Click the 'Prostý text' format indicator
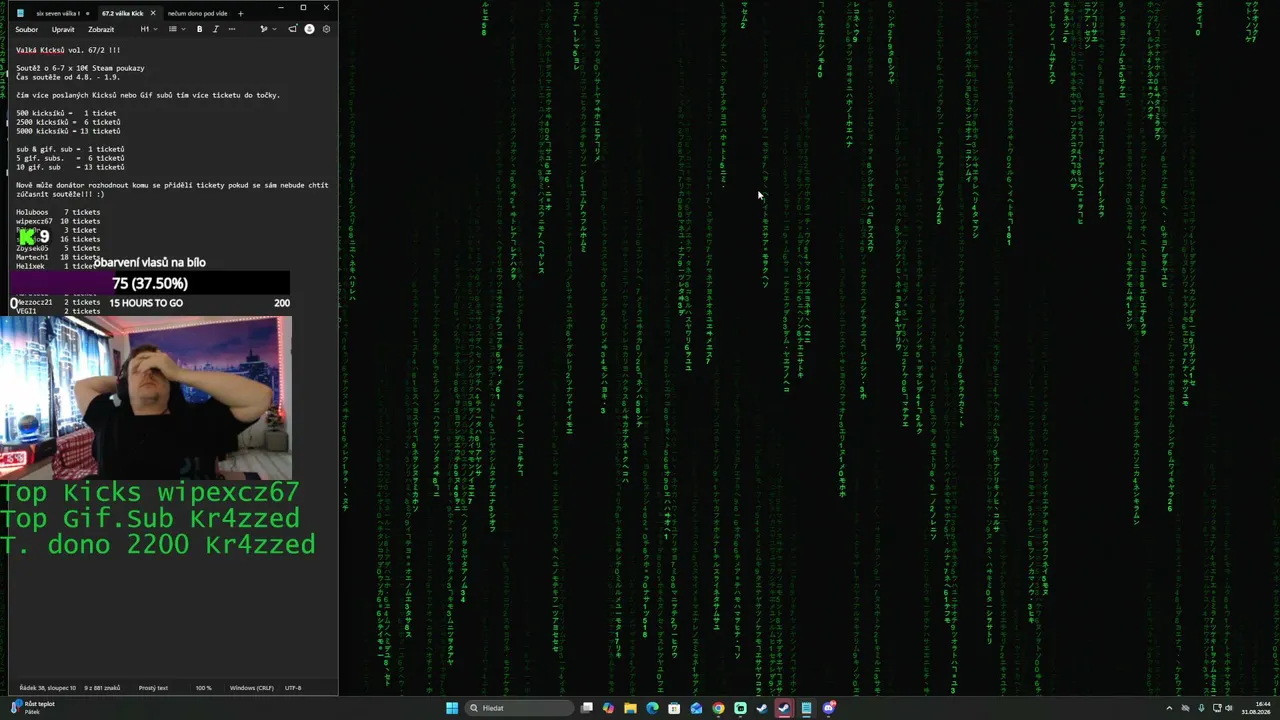The image size is (1280, 720). [153, 688]
